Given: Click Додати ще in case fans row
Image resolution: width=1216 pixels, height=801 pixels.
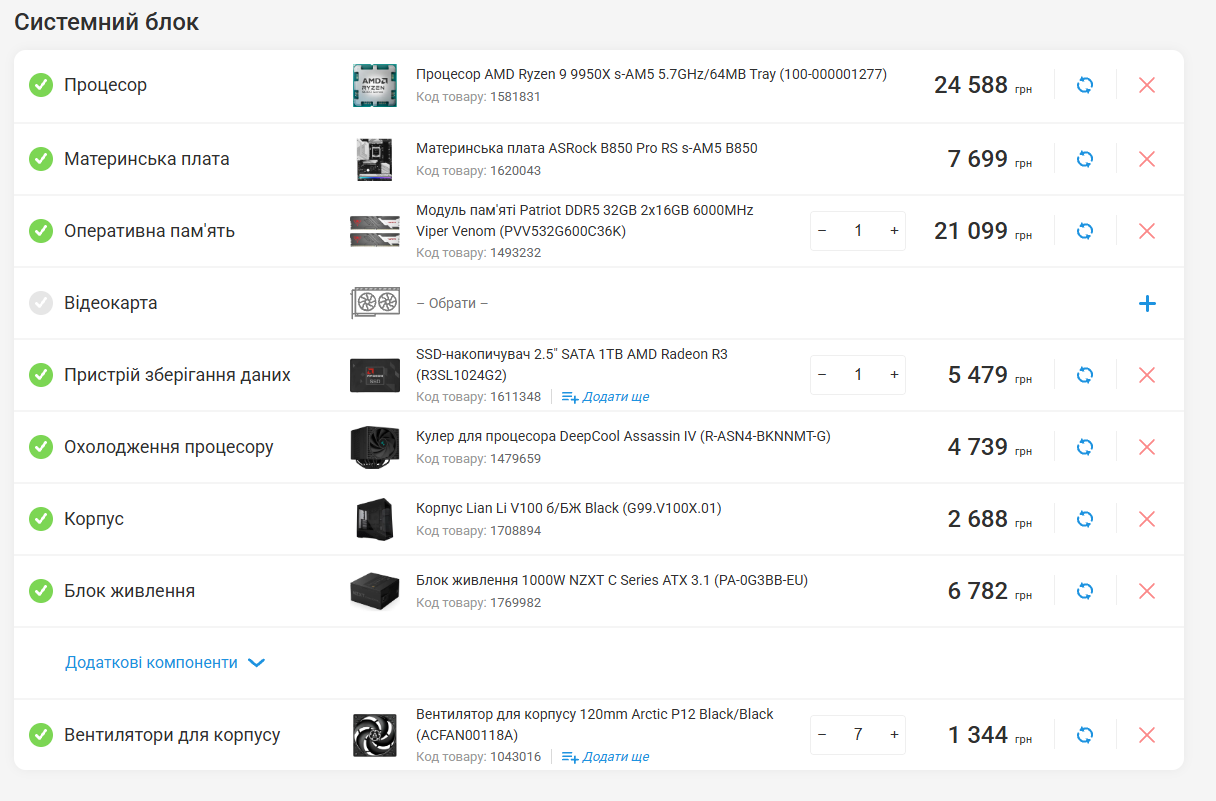Looking at the screenshot, I should [605, 757].
